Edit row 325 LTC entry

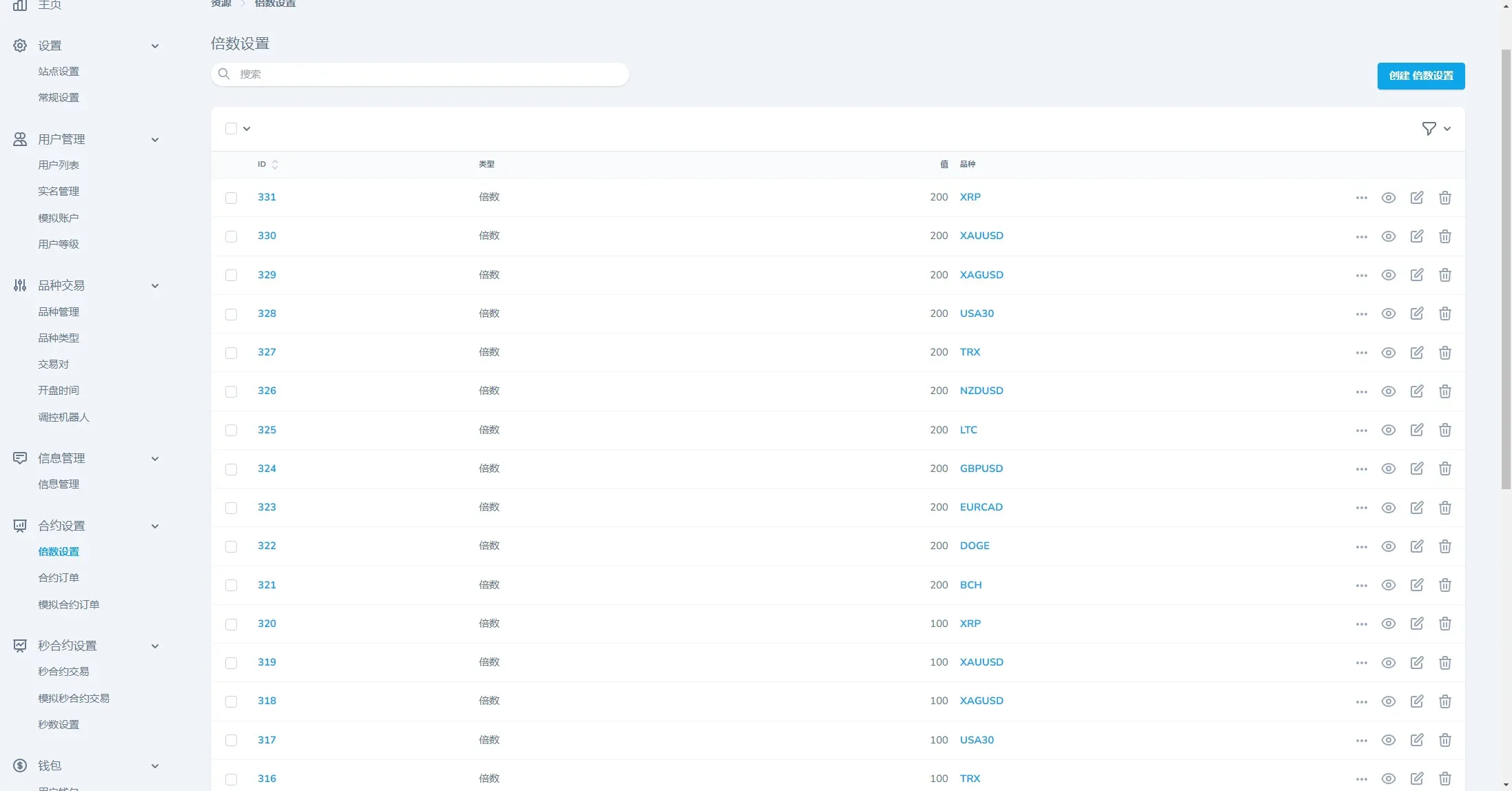click(x=1417, y=430)
